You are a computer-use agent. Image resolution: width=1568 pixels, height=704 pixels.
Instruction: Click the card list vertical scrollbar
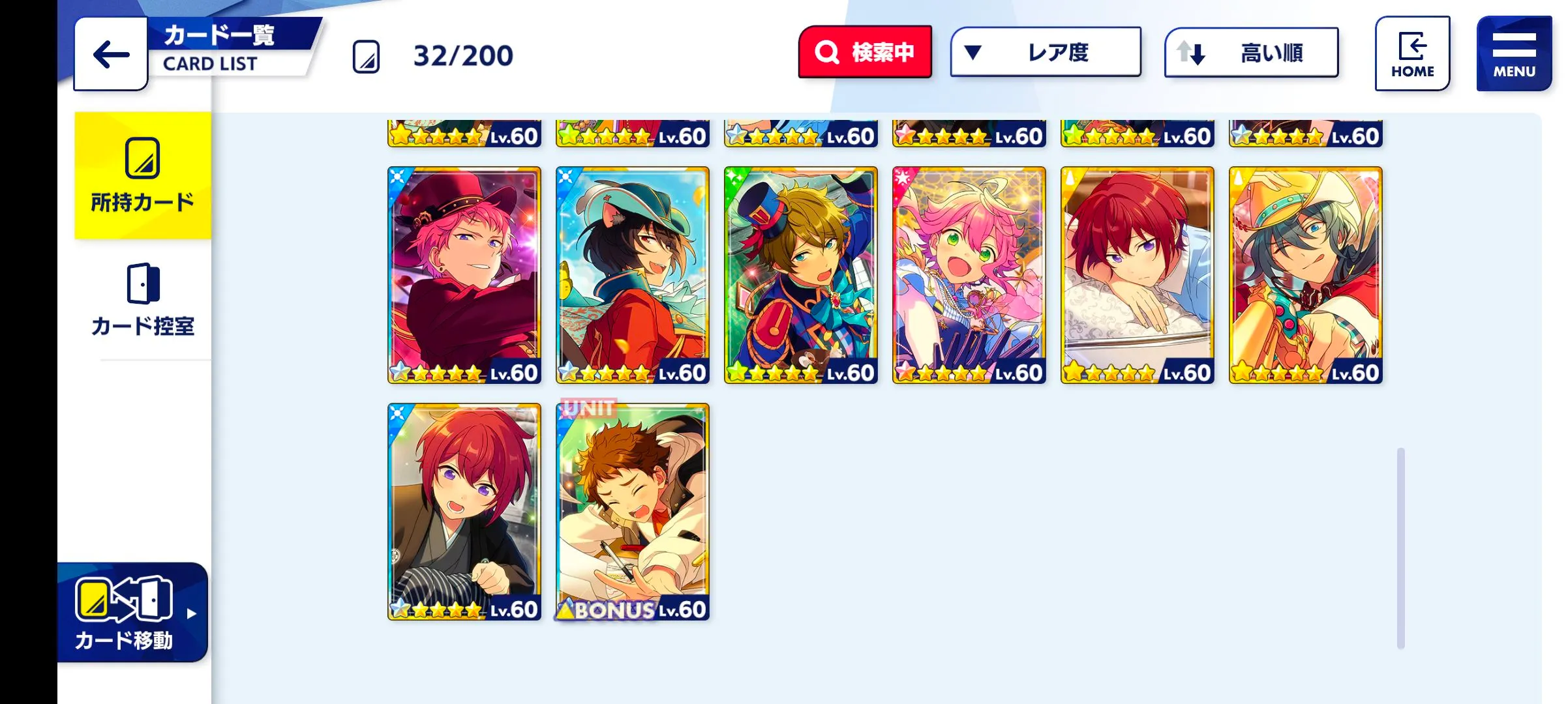click(1400, 548)
